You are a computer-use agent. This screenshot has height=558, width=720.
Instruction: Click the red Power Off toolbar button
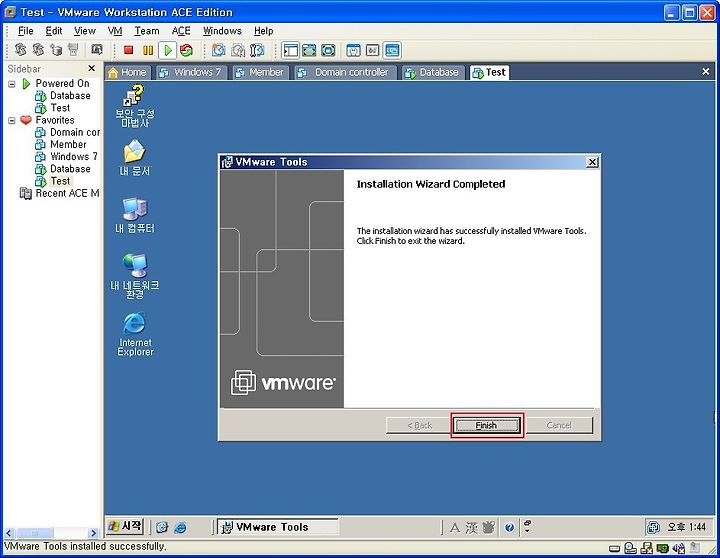(x=129, y=50)
